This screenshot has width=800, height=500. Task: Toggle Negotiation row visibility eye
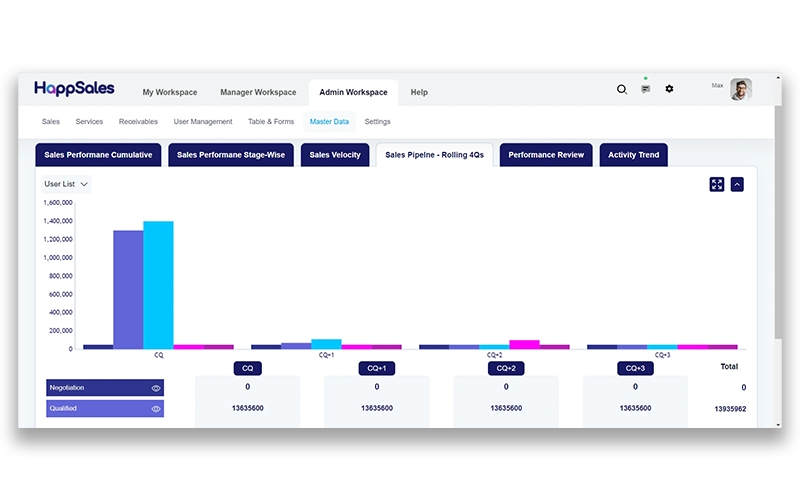156,388
